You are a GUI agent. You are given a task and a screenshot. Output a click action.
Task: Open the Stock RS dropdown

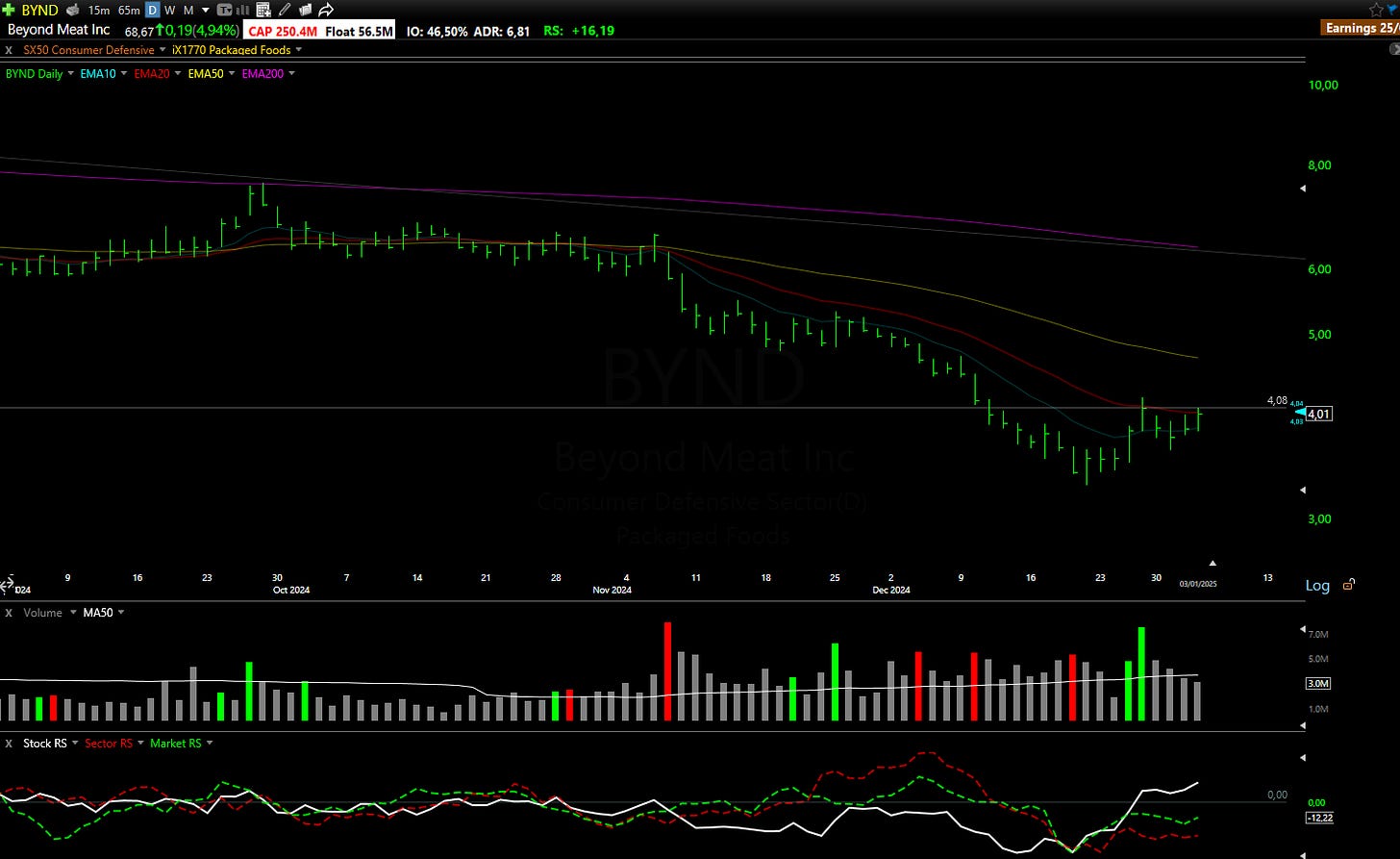click(74, 744)
